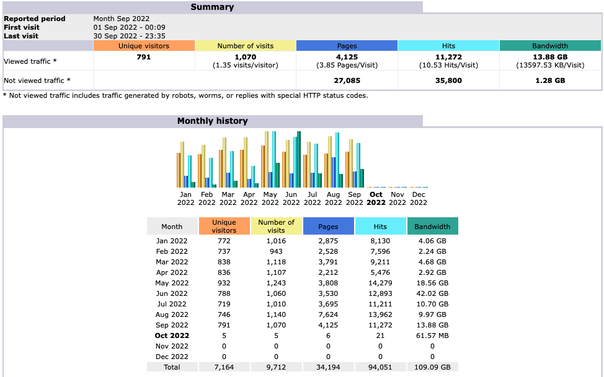604x377 pixels.
Task: Click the green Bandwidth summary header
Action: 550,46
